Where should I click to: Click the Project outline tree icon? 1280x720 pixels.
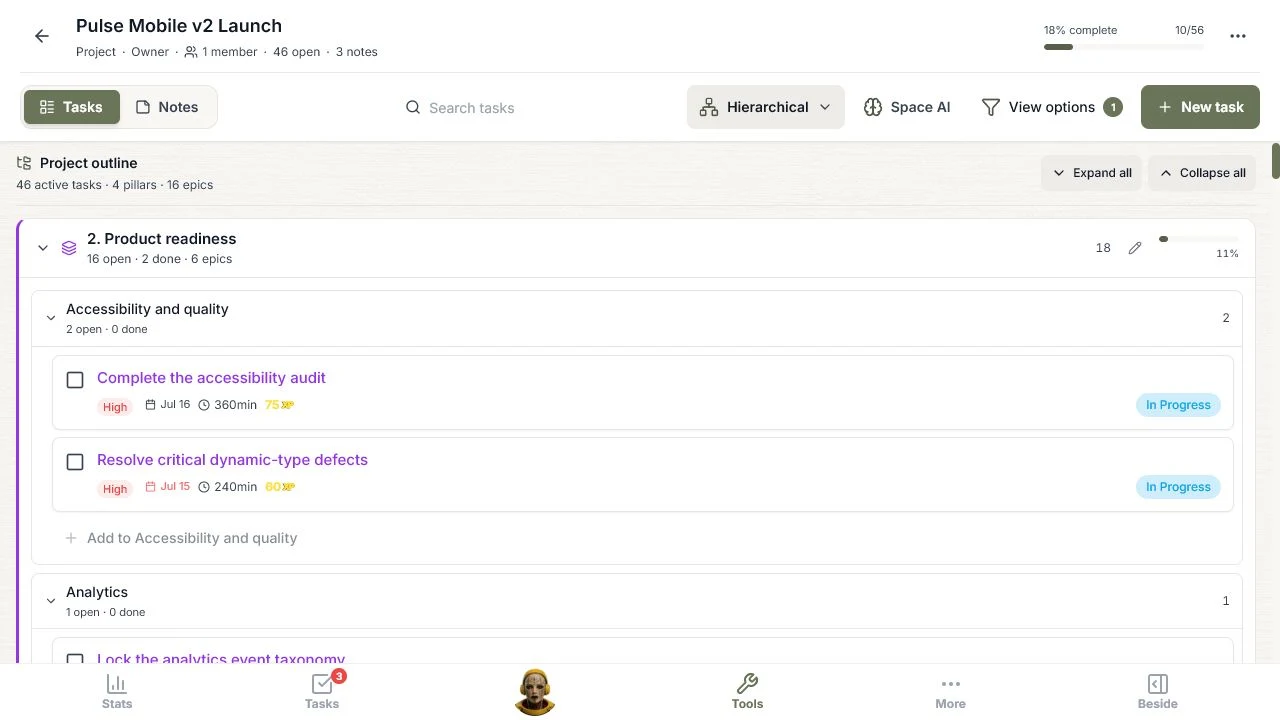click(x=24, y=162)
